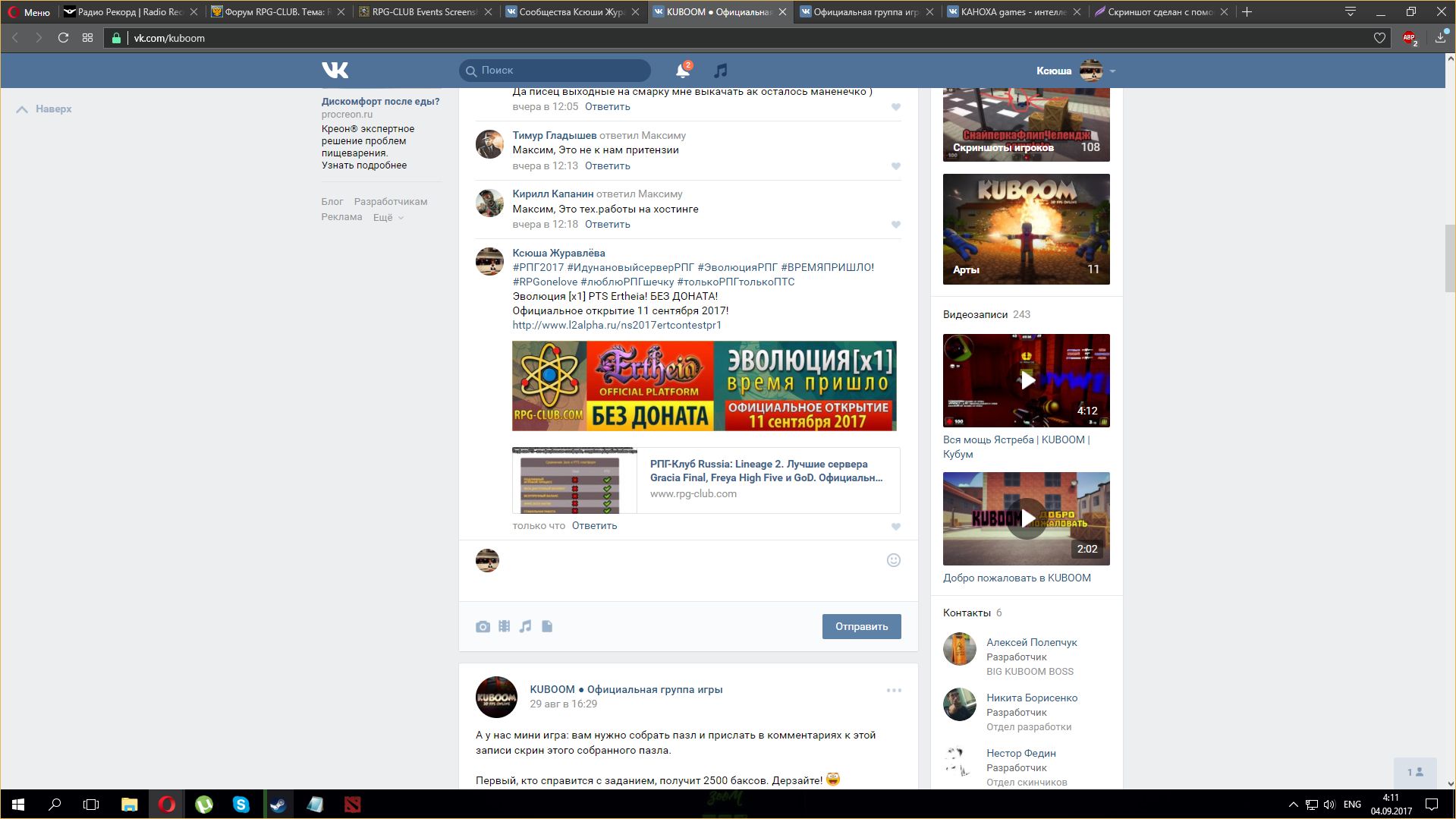The image size is (1456, 819).
Task: Click into the comment text field
Action: click(690, 570)
